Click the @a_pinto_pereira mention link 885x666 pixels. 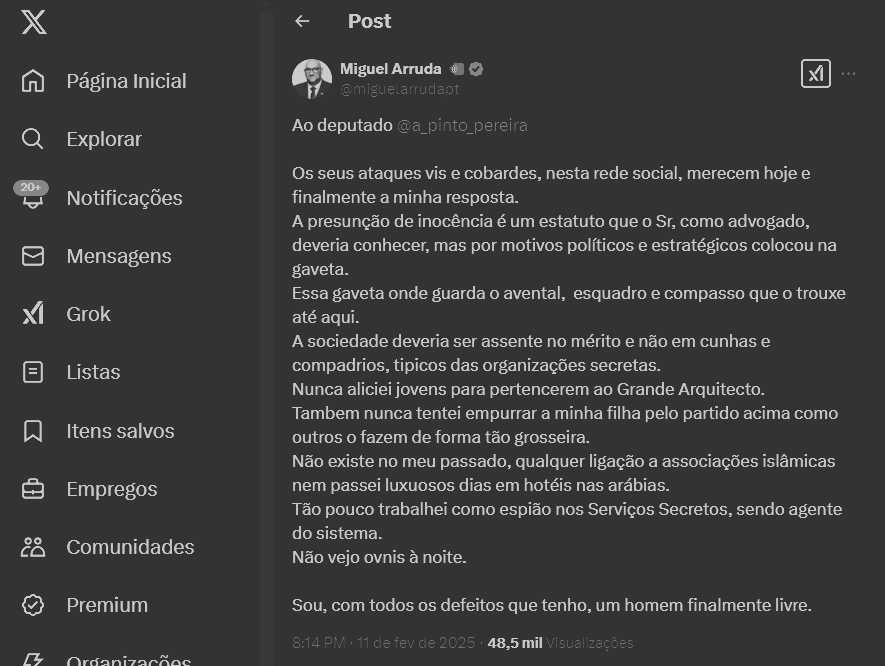[462, 125]
